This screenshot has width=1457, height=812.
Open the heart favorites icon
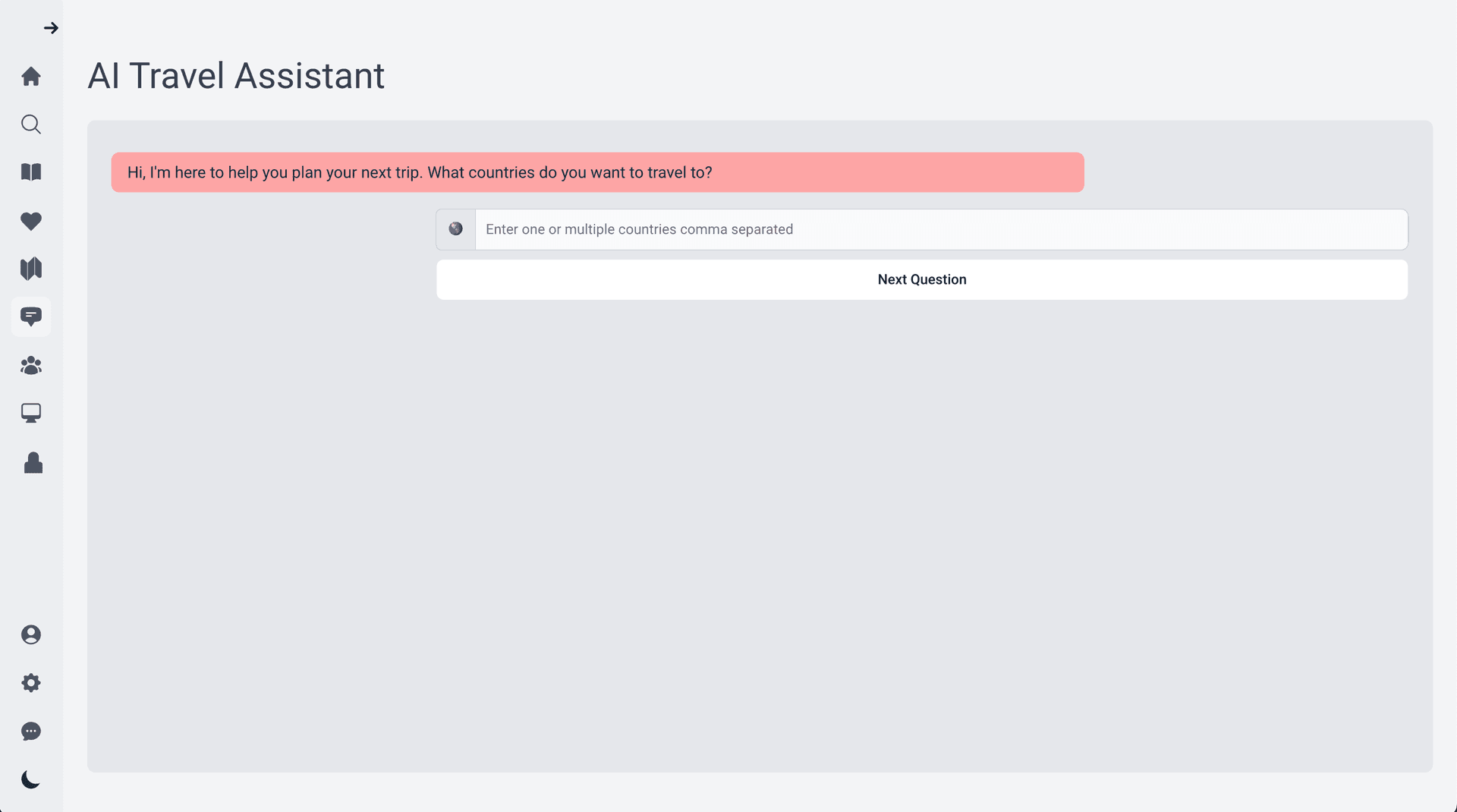click(x=31, y=221)
